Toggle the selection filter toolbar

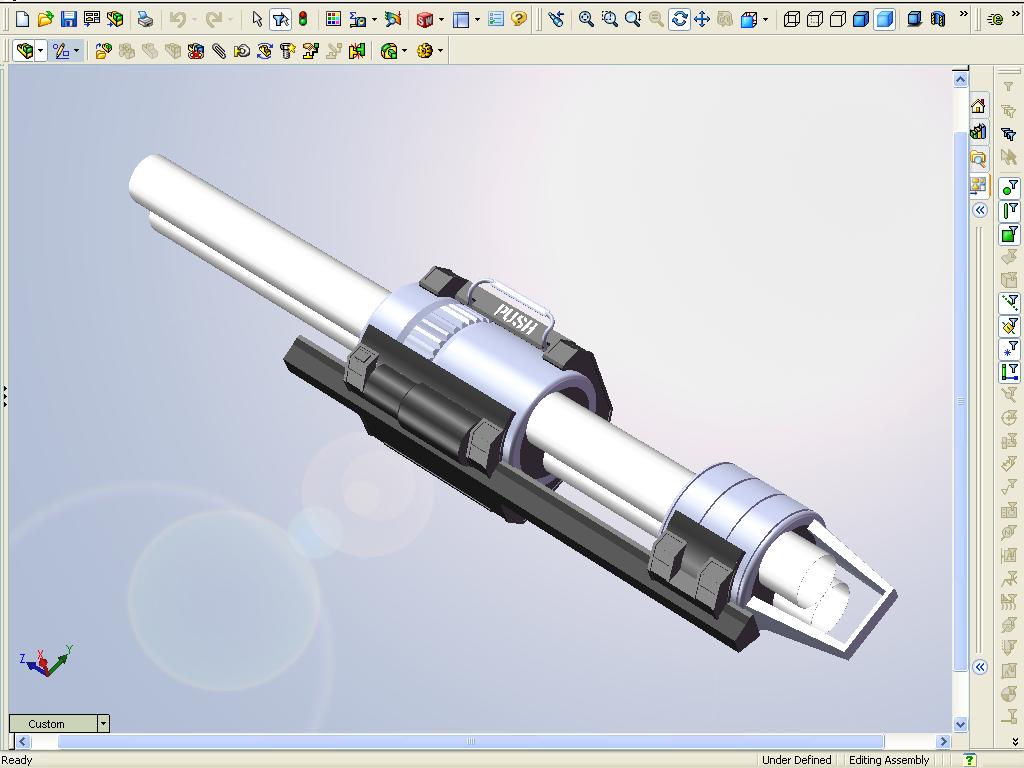click(x=280, y=19)
